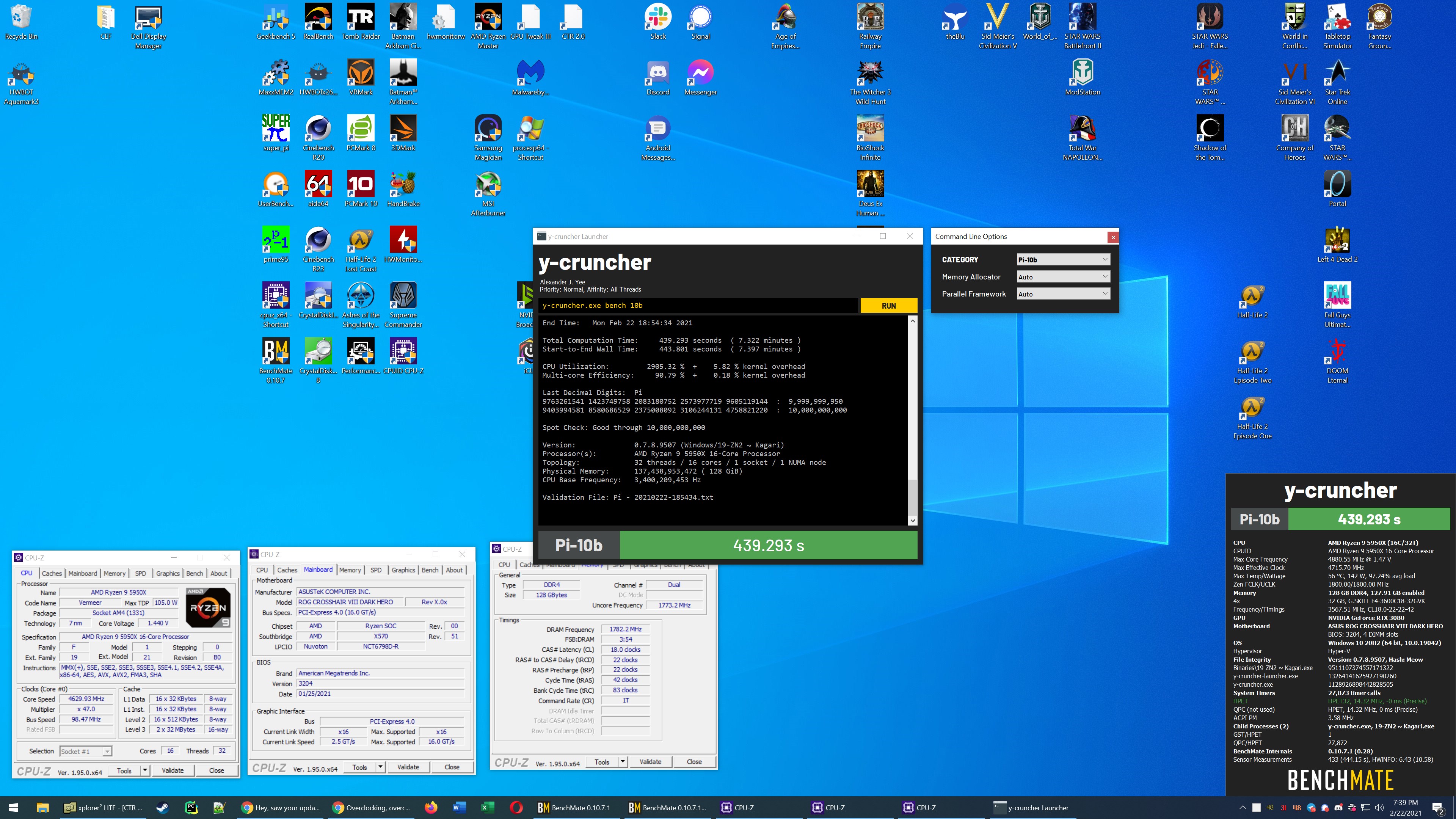
Task: Switch to Steam in the taskbar
Action: (x=162, y=808)
